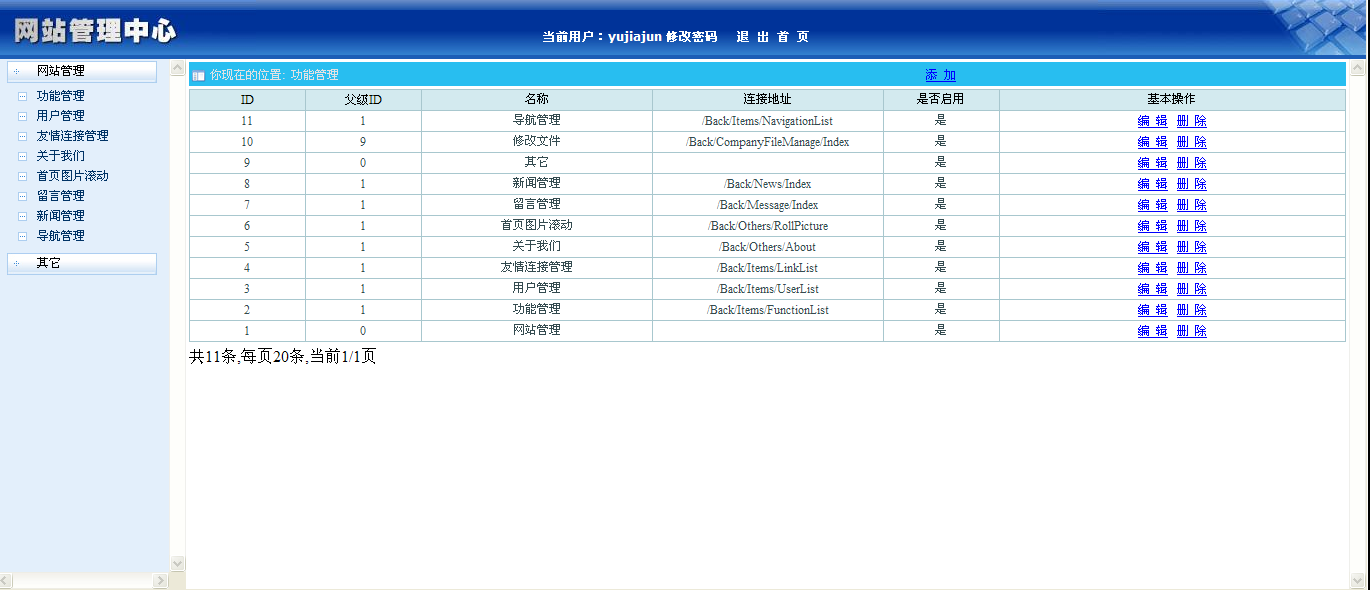Delete the 其它 row (ID 9)
The image size is (1370, 590).
tap(1191, 163)
